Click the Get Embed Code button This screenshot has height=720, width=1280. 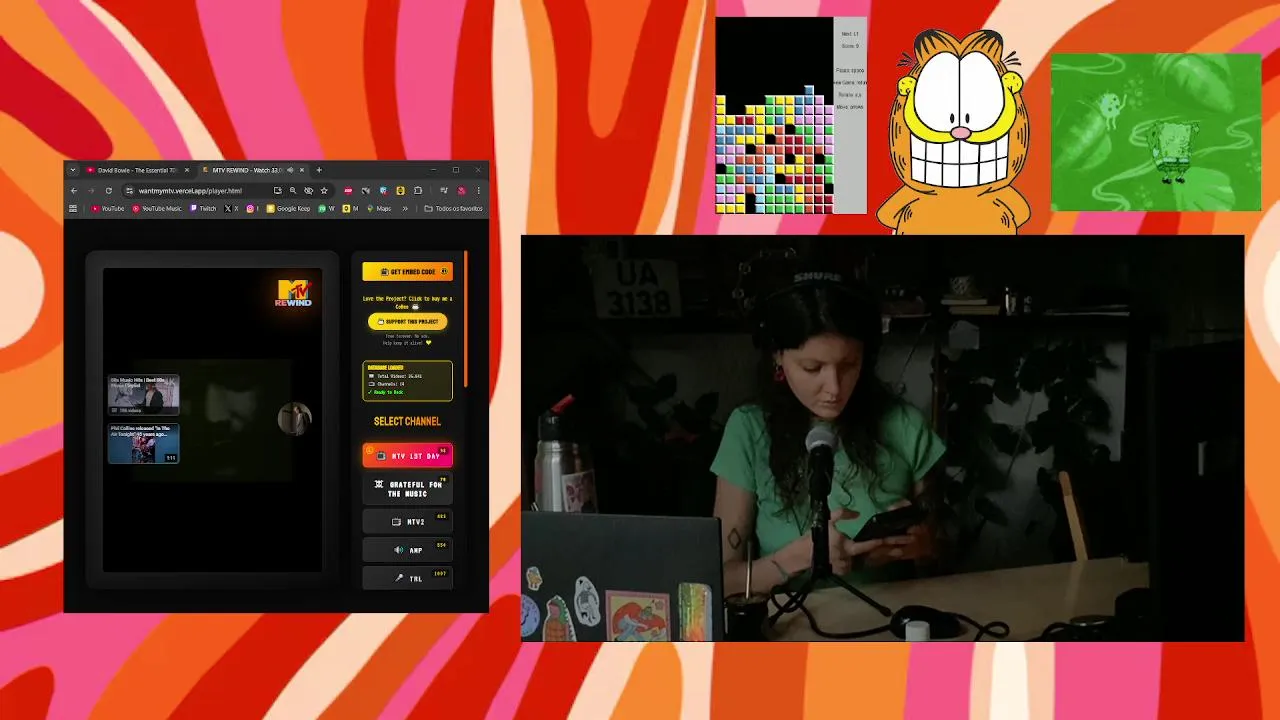coord(407,271)
